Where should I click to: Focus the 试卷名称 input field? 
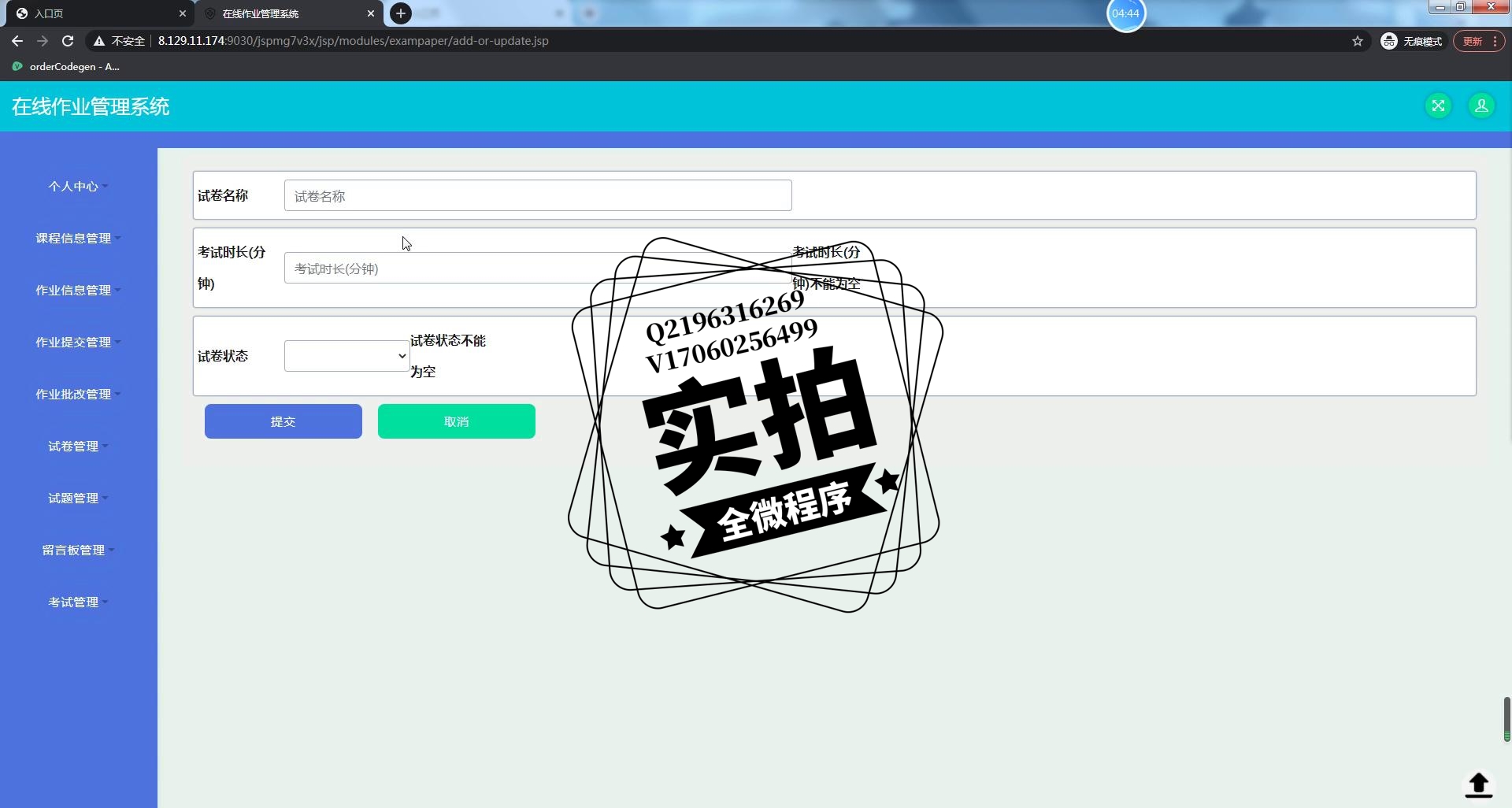point(538,195)
